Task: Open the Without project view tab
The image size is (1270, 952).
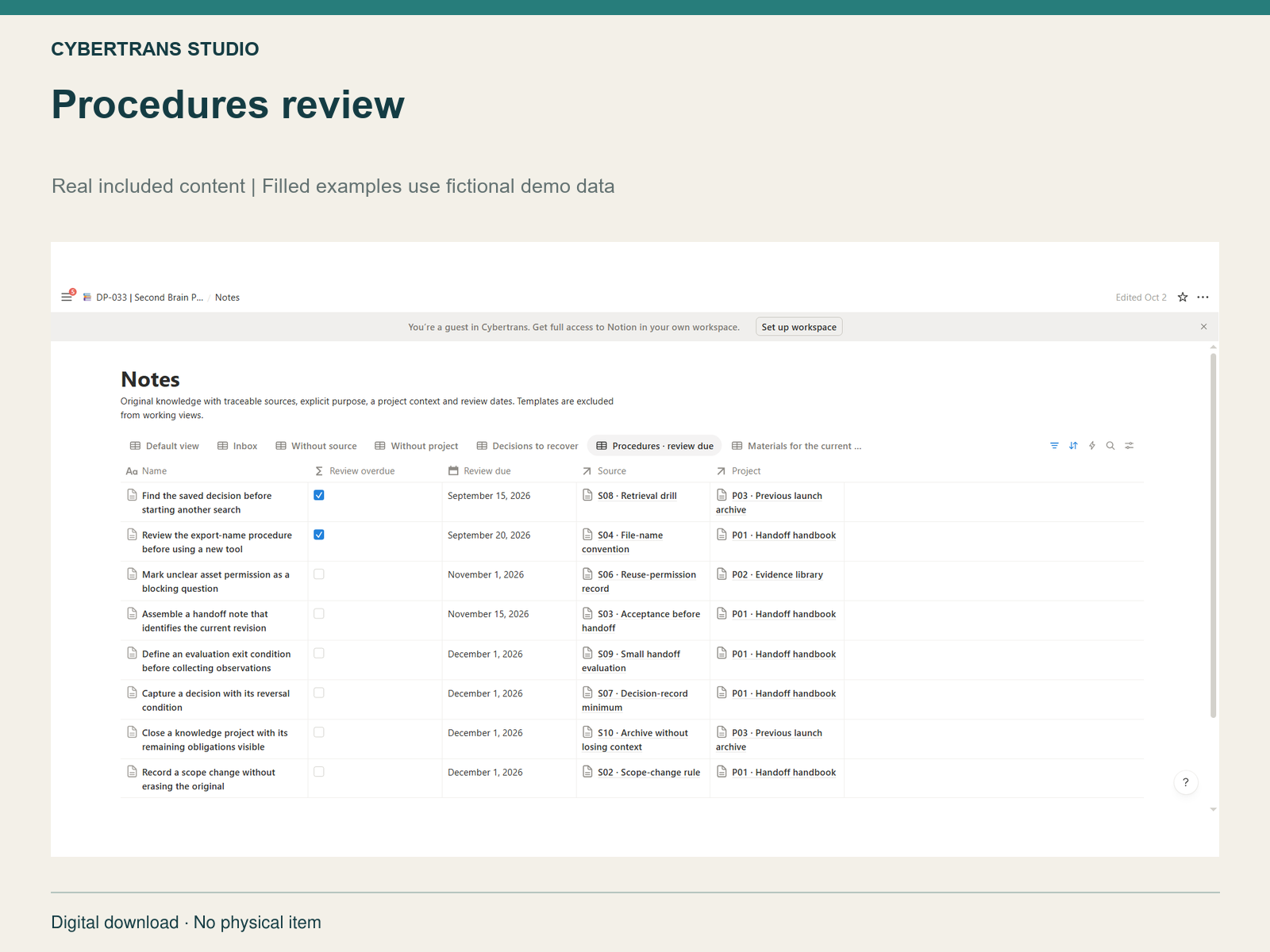Action: [x=417, y=446]
